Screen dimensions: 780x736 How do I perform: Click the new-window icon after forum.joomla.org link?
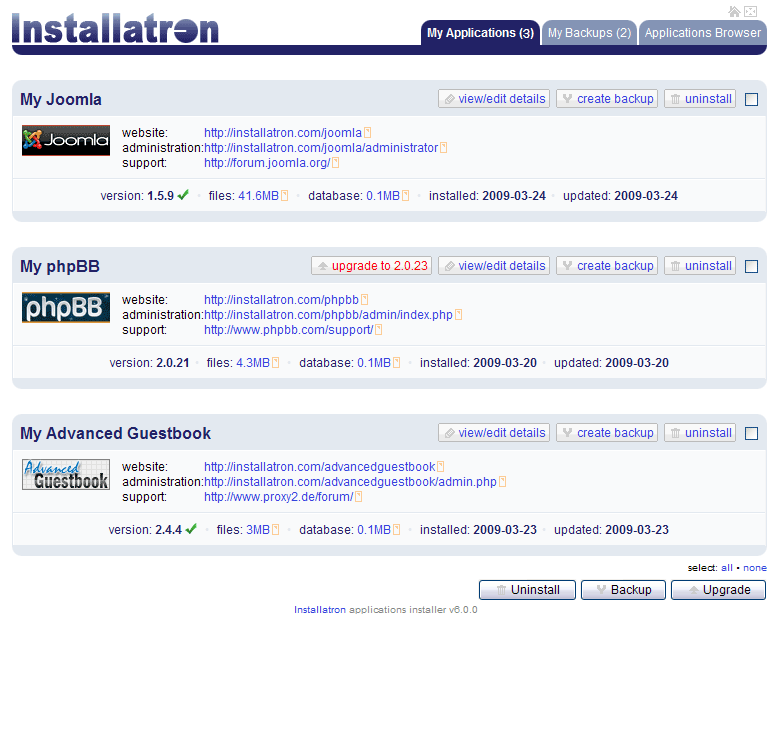(336, 163)
